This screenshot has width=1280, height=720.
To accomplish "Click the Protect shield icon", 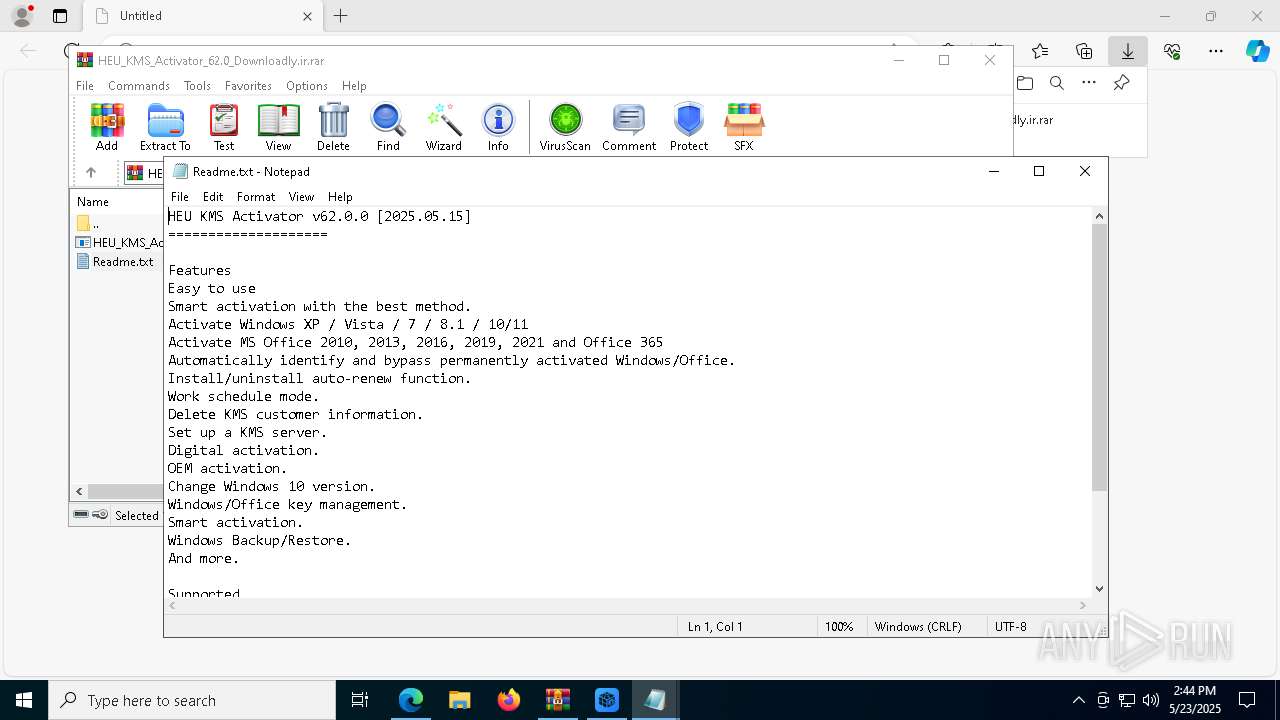I will [689, 126].
